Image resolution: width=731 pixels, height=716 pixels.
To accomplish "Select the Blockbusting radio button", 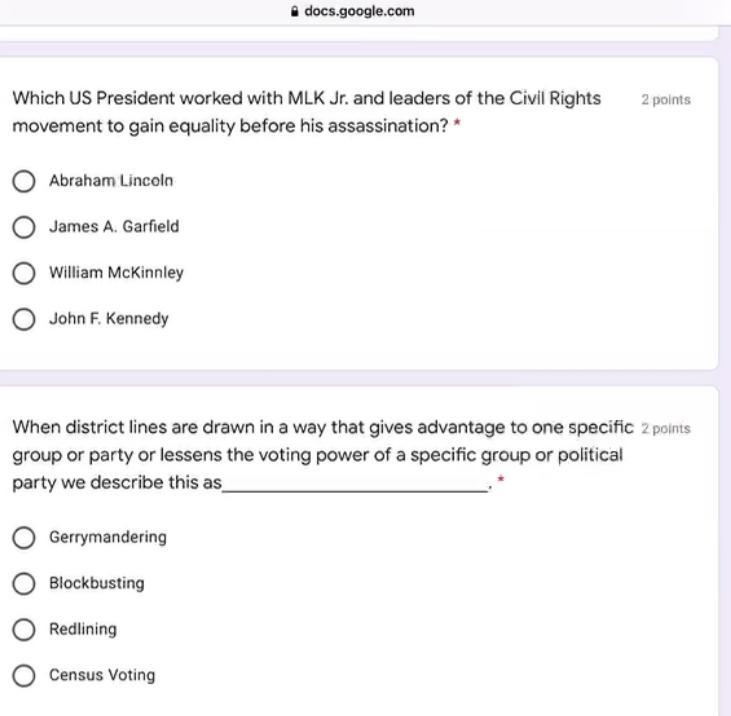I will pos(24,584).
